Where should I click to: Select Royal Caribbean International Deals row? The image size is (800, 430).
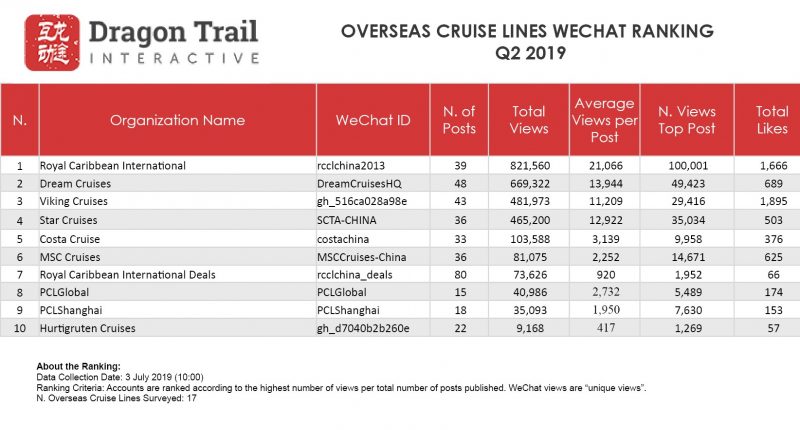400,274
